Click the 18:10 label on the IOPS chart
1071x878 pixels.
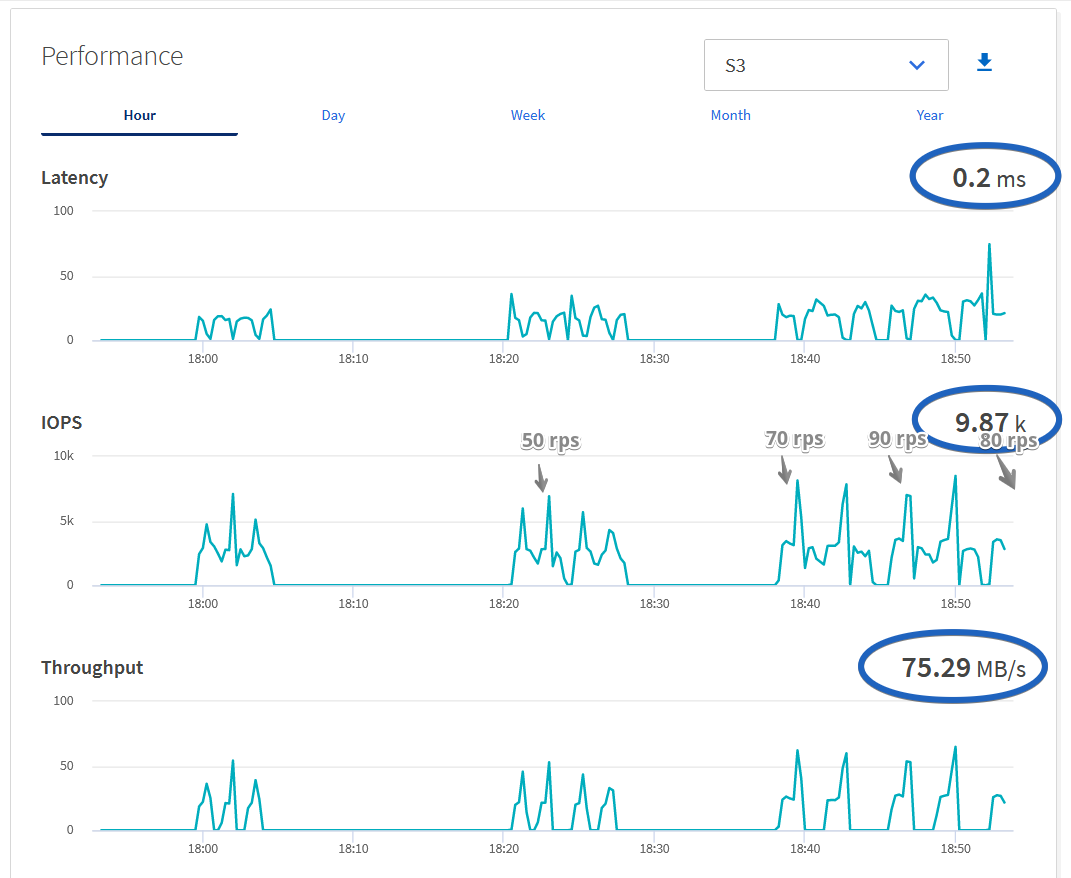pos(353,604)
